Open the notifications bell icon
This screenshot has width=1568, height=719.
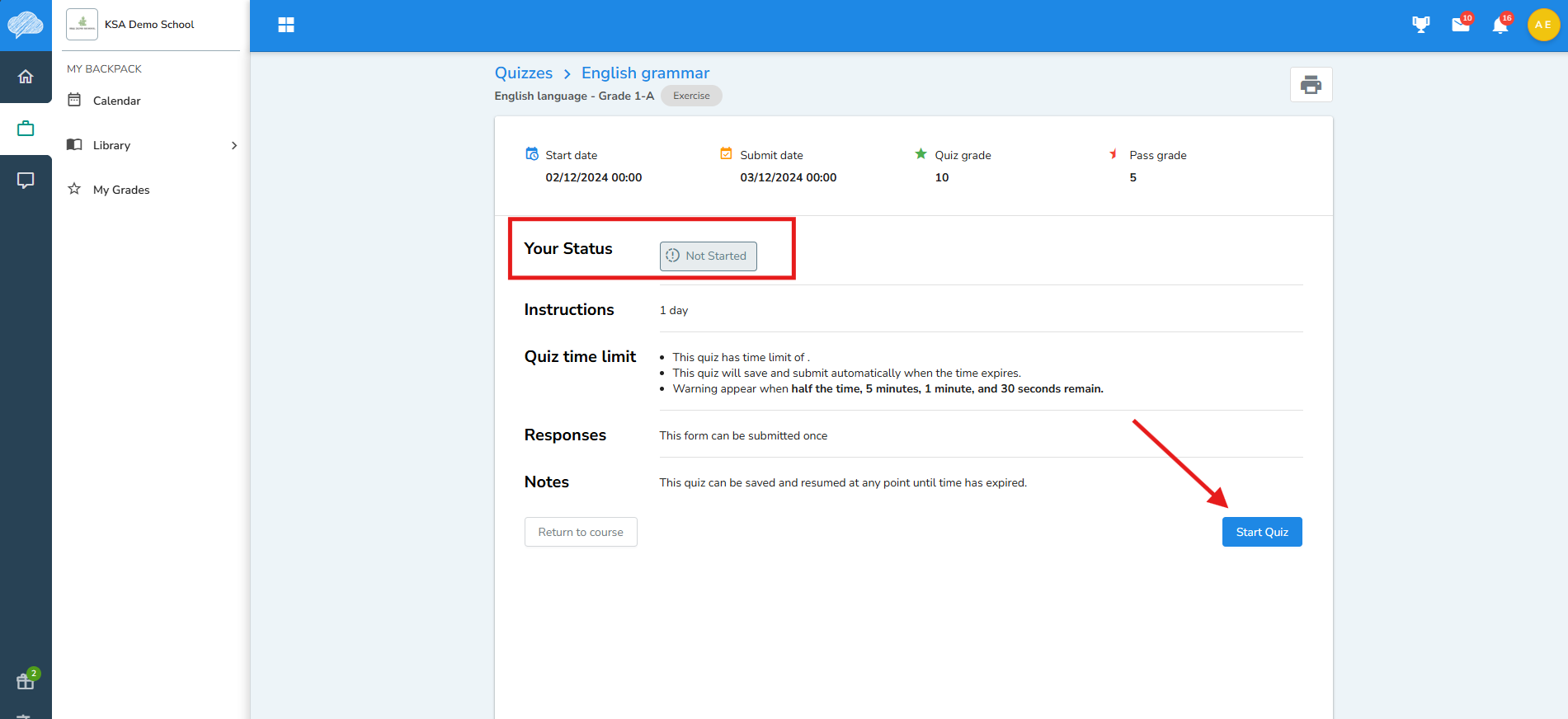tap(1500, 25)
